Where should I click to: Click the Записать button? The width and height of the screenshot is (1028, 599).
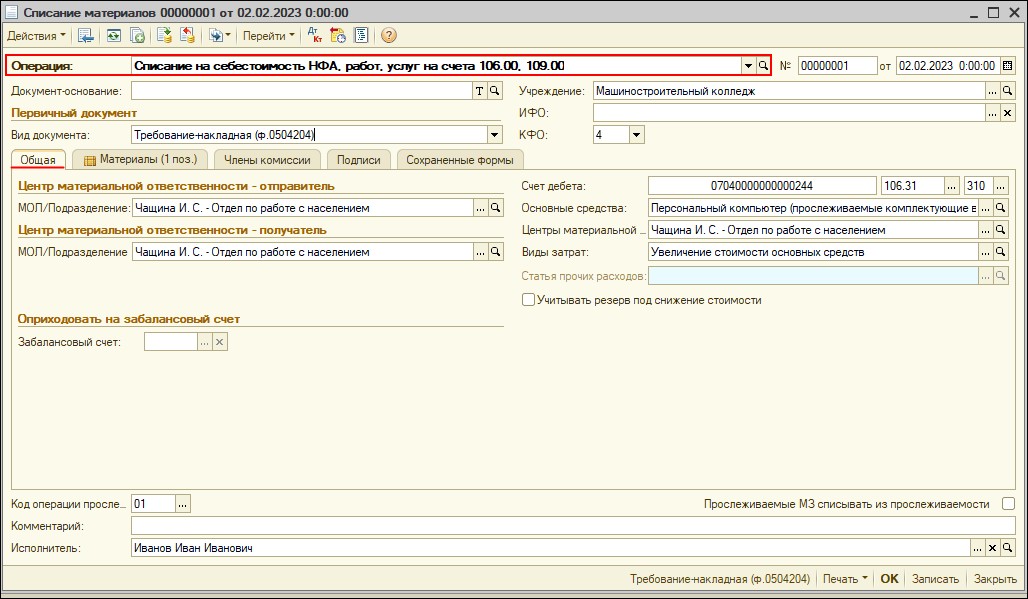[x=935, y=579]
